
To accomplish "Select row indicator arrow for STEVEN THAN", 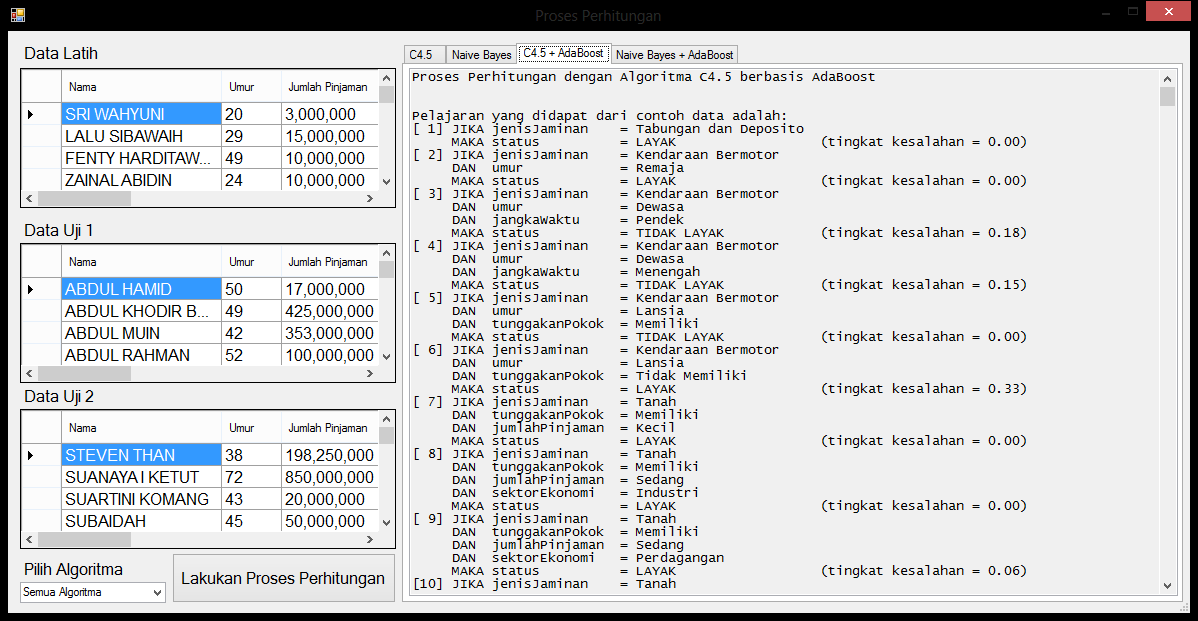I will coord(30,455).
